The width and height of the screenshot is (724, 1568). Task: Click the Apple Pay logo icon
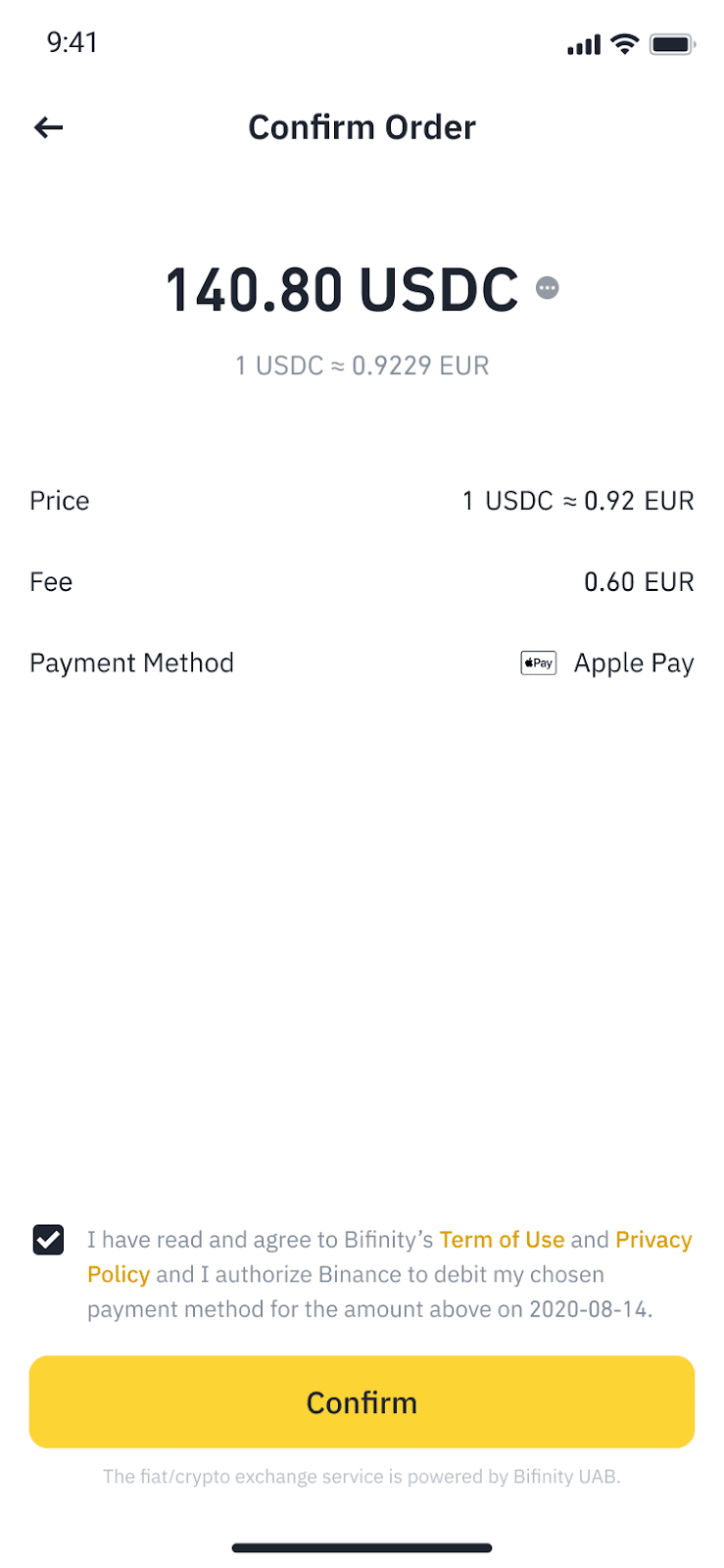(x=538, y=663)
